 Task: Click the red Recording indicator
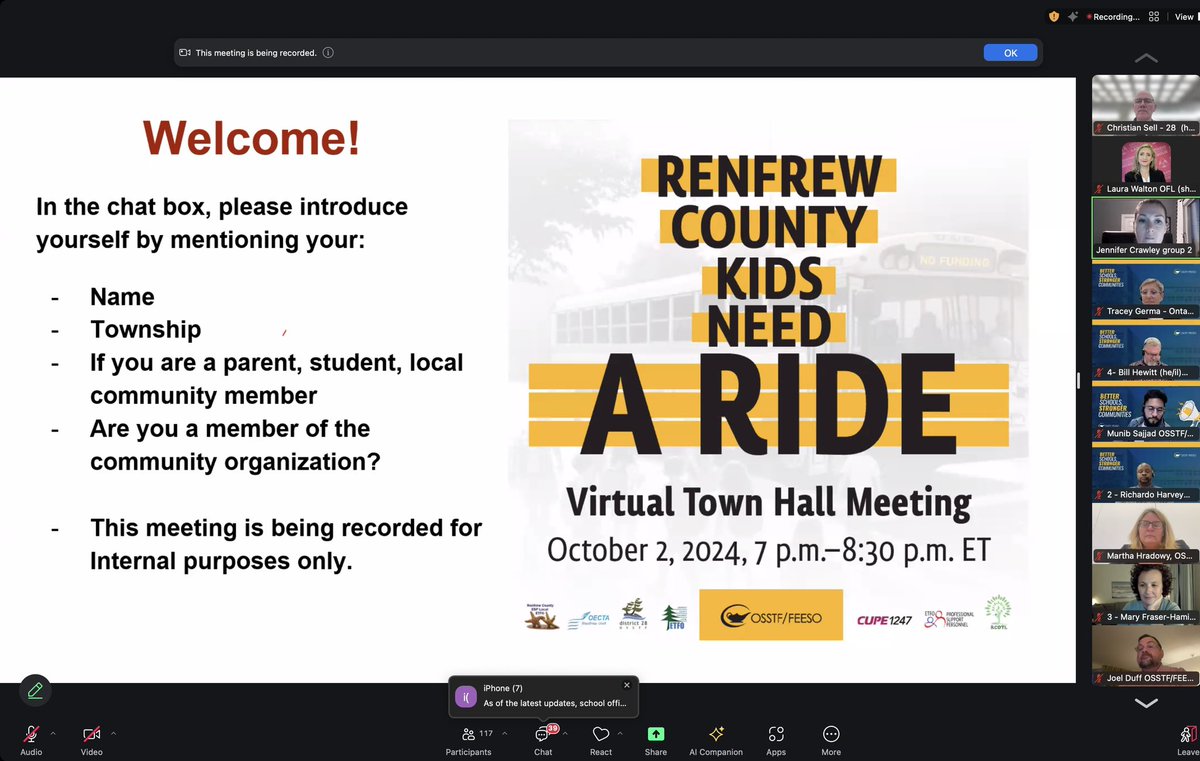coord(1112,16)
